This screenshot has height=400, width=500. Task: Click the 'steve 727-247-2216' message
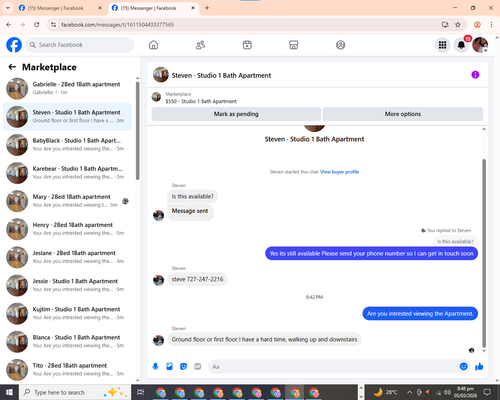coord(197,279)
